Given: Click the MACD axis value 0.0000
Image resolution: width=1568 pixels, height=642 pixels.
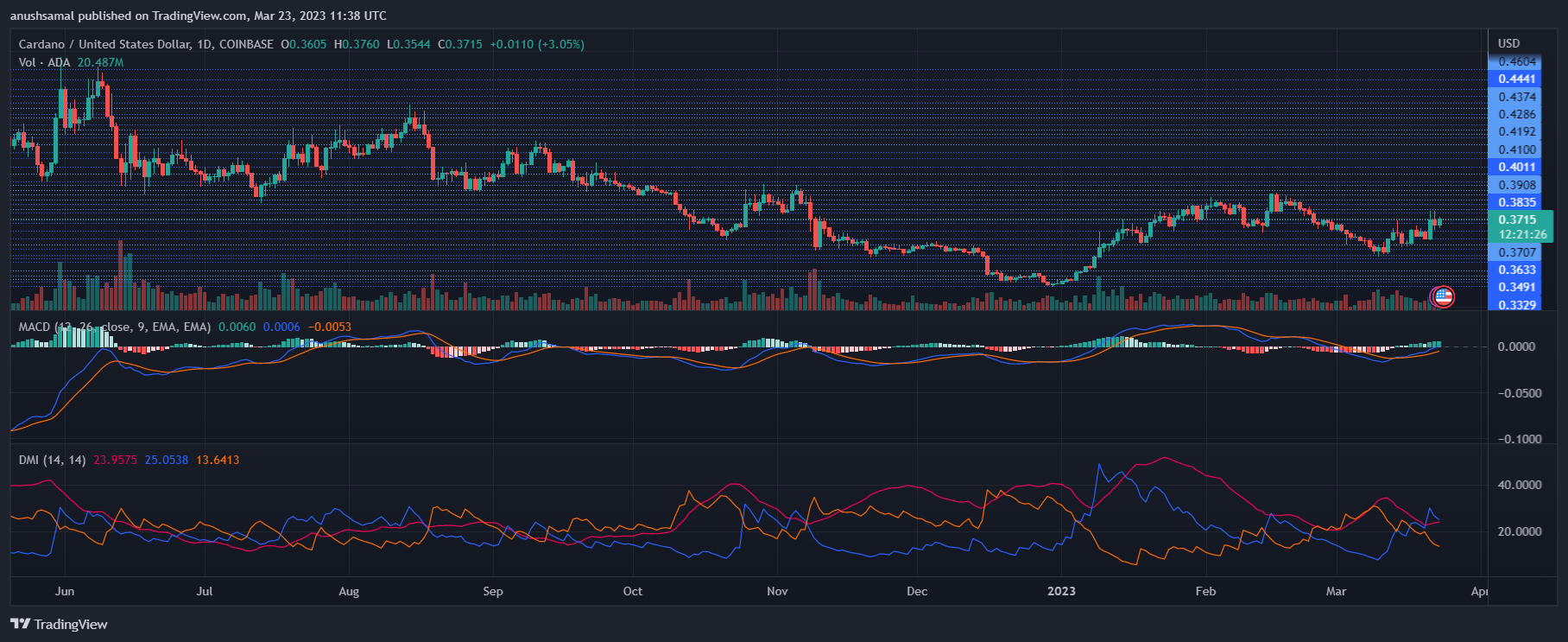Looking at the screenshot, I should coord(1516,346).
